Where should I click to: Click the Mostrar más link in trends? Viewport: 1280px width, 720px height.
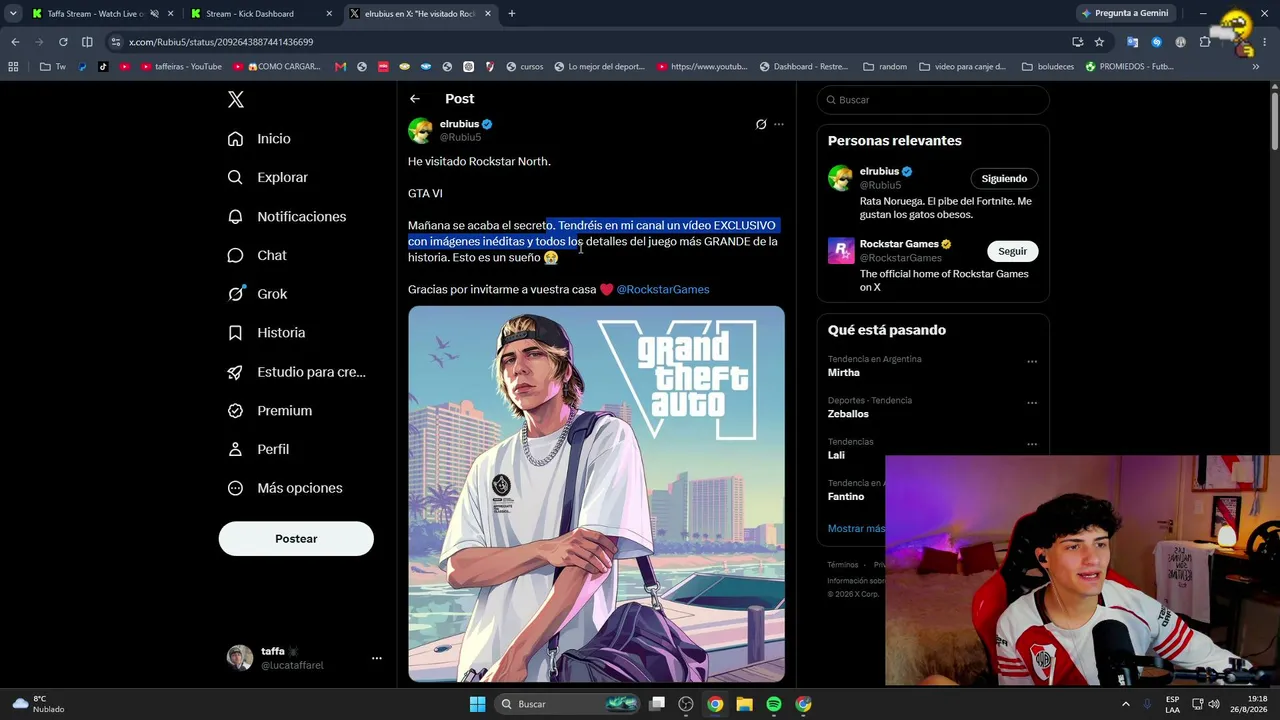tap(856, 528)
